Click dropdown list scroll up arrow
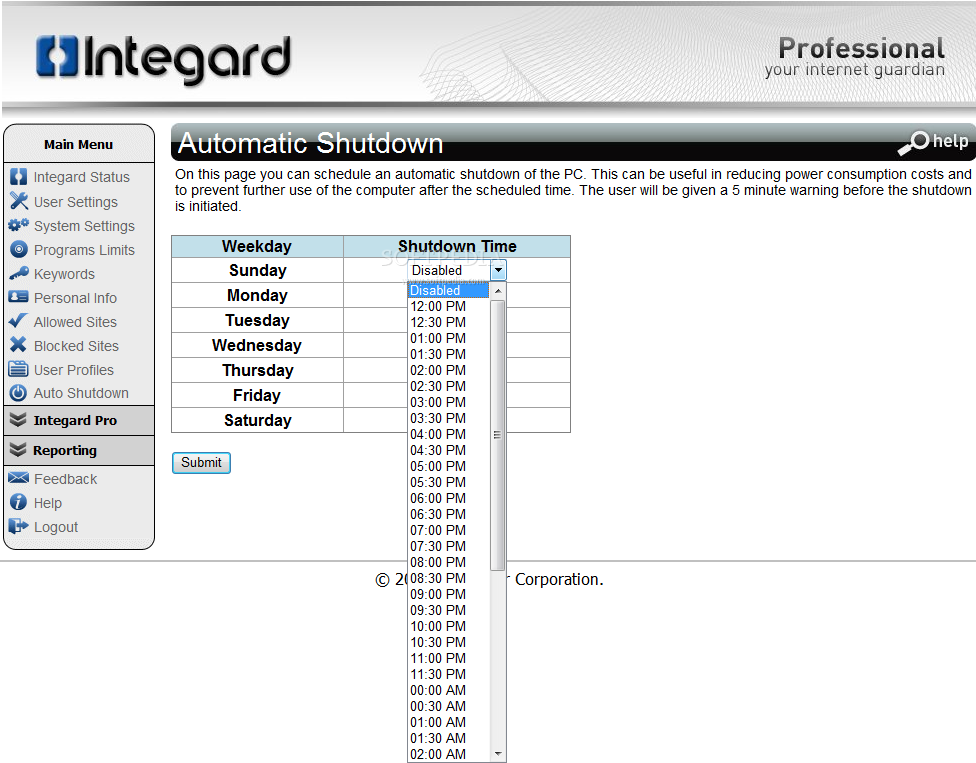The width and height of the screenshot is (976, 763). [497, 291]
